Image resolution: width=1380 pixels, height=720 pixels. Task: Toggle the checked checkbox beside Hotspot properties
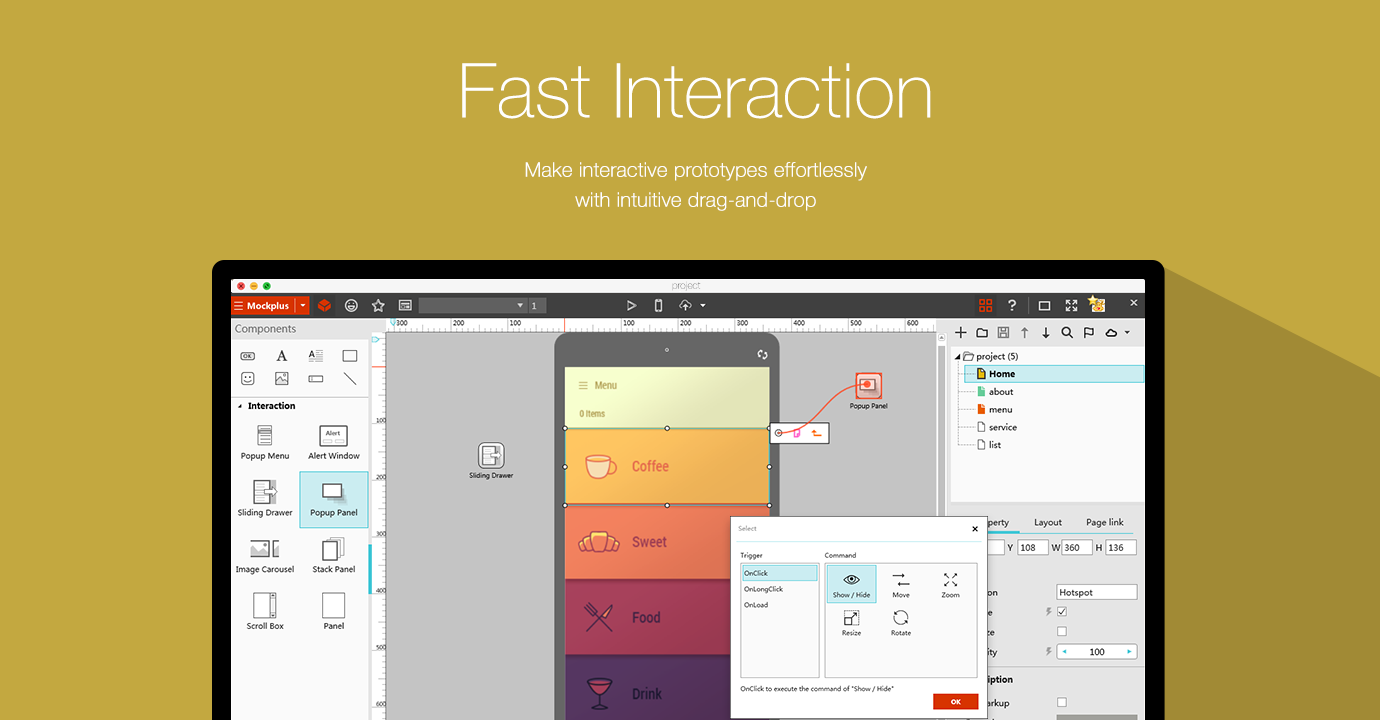pyautogui.click(x=1062, y=611)
